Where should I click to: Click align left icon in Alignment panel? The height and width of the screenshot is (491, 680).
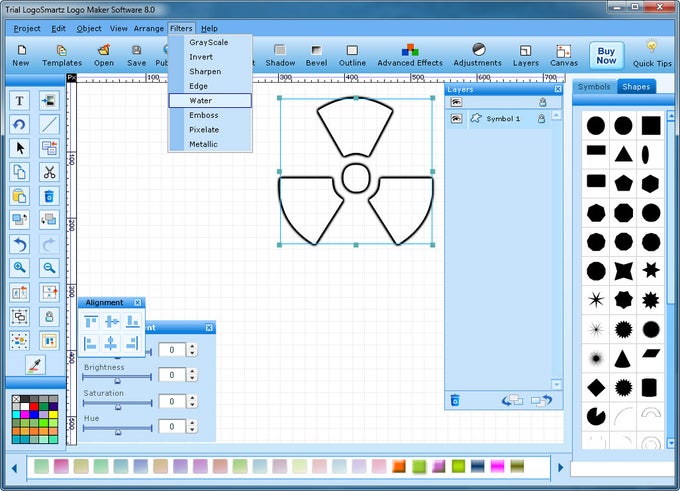(91, 344)
